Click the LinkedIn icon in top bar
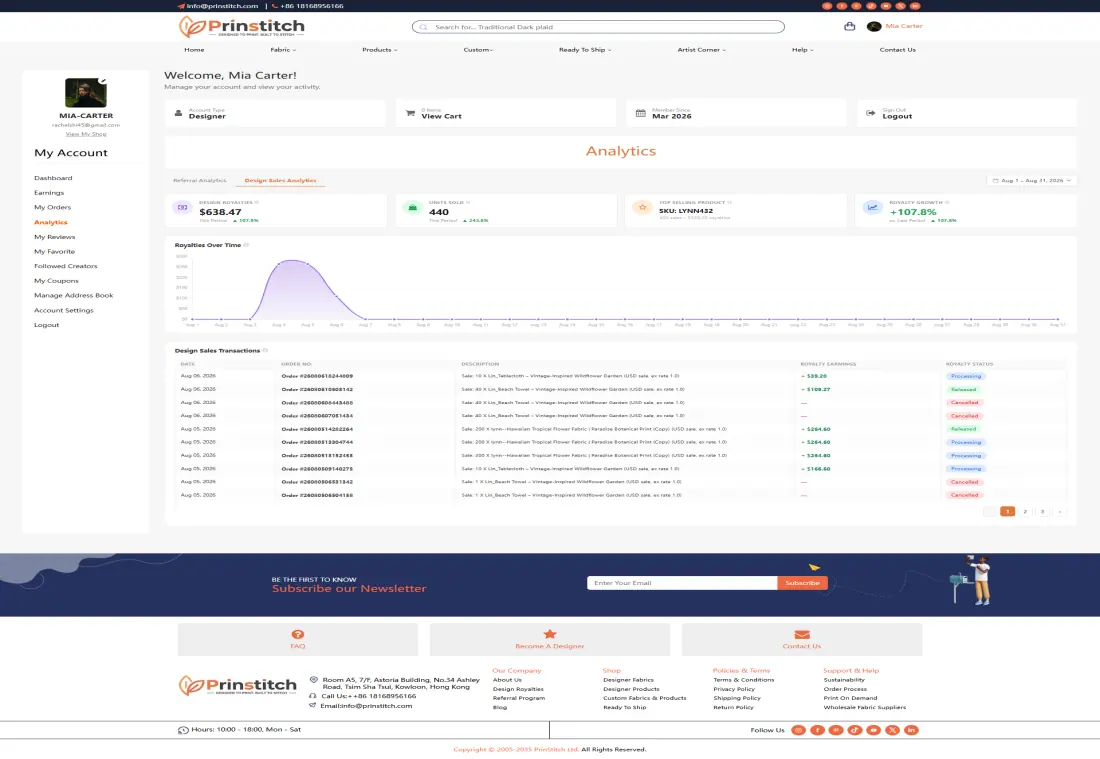The height and width of the screenshot is (759, 1100). [x=915, y=6]
